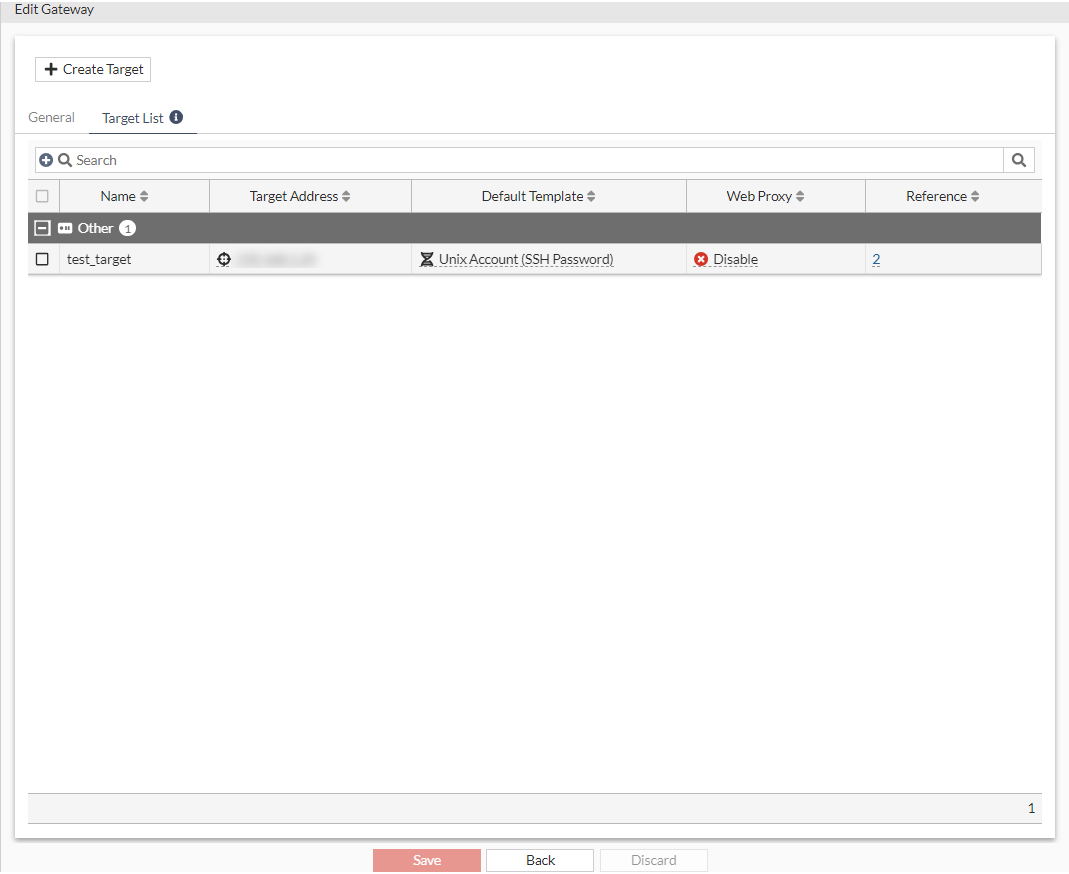Click the plus icon on Create Target button
The height and width of the screenshot is (874, 1069).
pyautogui.click(x=49, y=69)
